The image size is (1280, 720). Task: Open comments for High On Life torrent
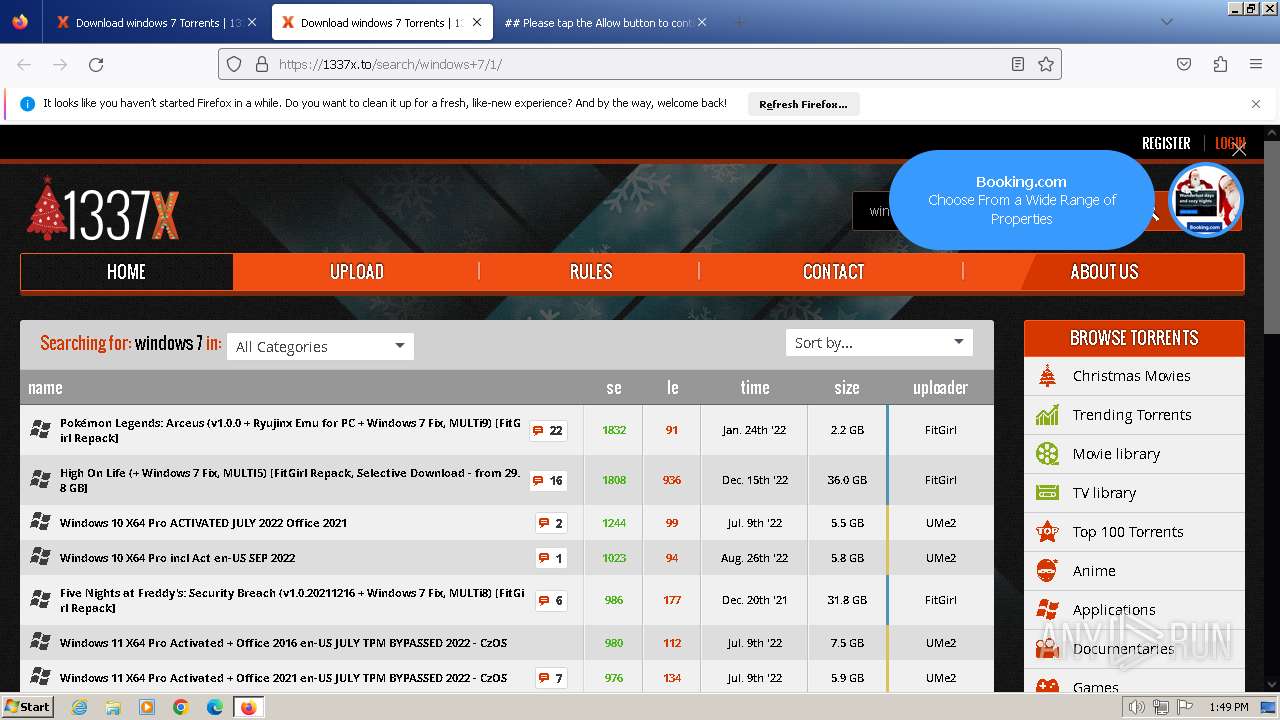point(548,481)
